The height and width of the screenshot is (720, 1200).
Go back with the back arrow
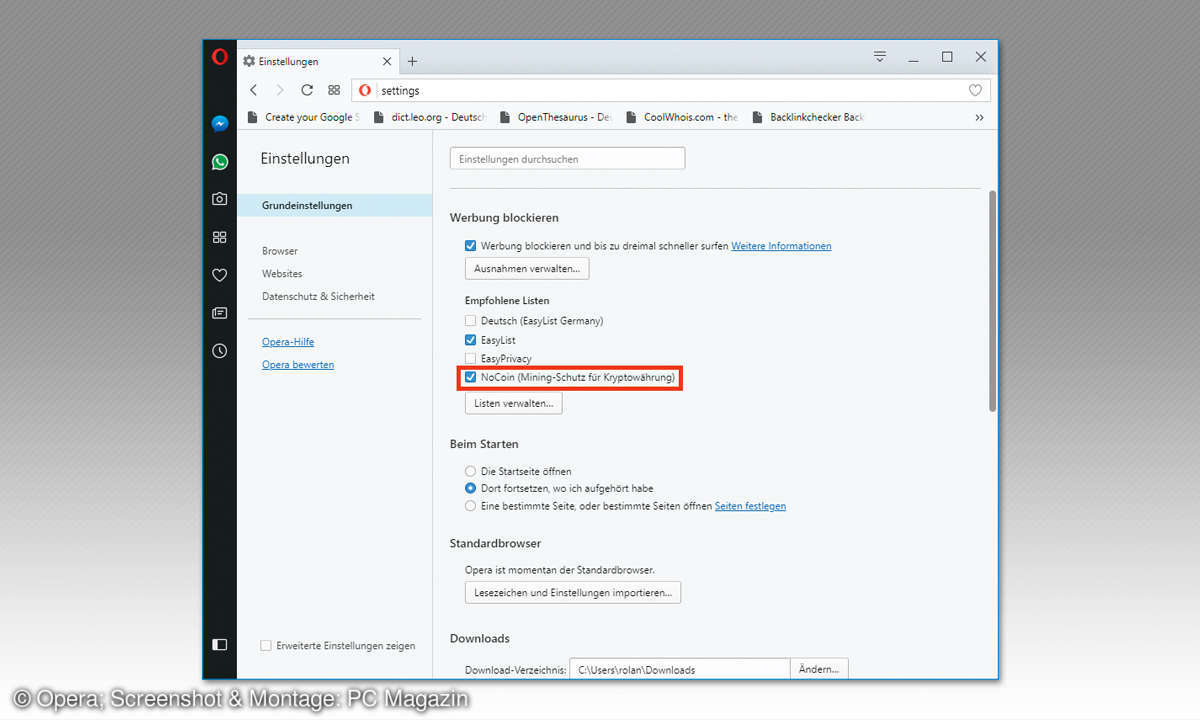tap(254, 90)
